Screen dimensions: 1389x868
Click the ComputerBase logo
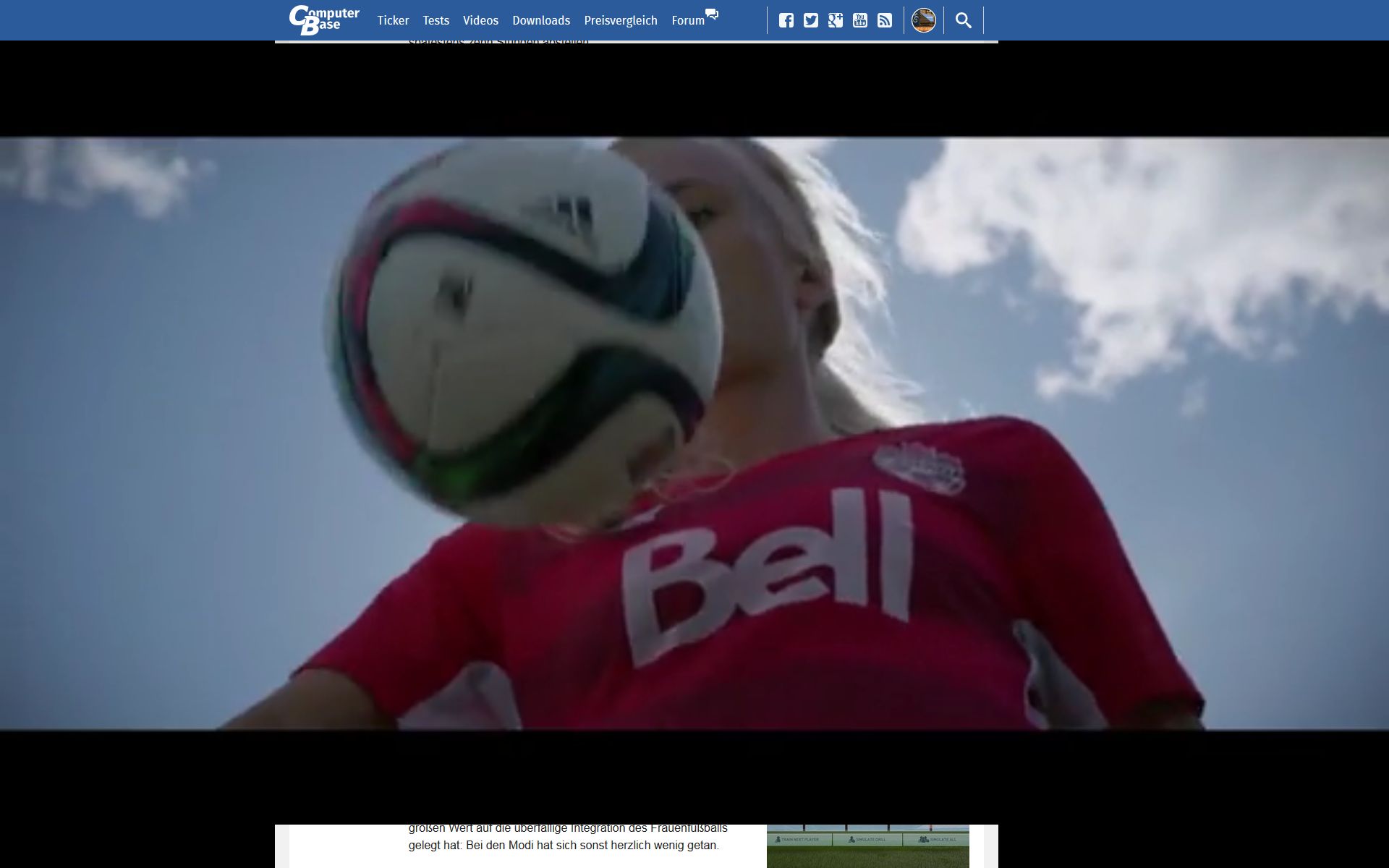click(x=324, y=20)
